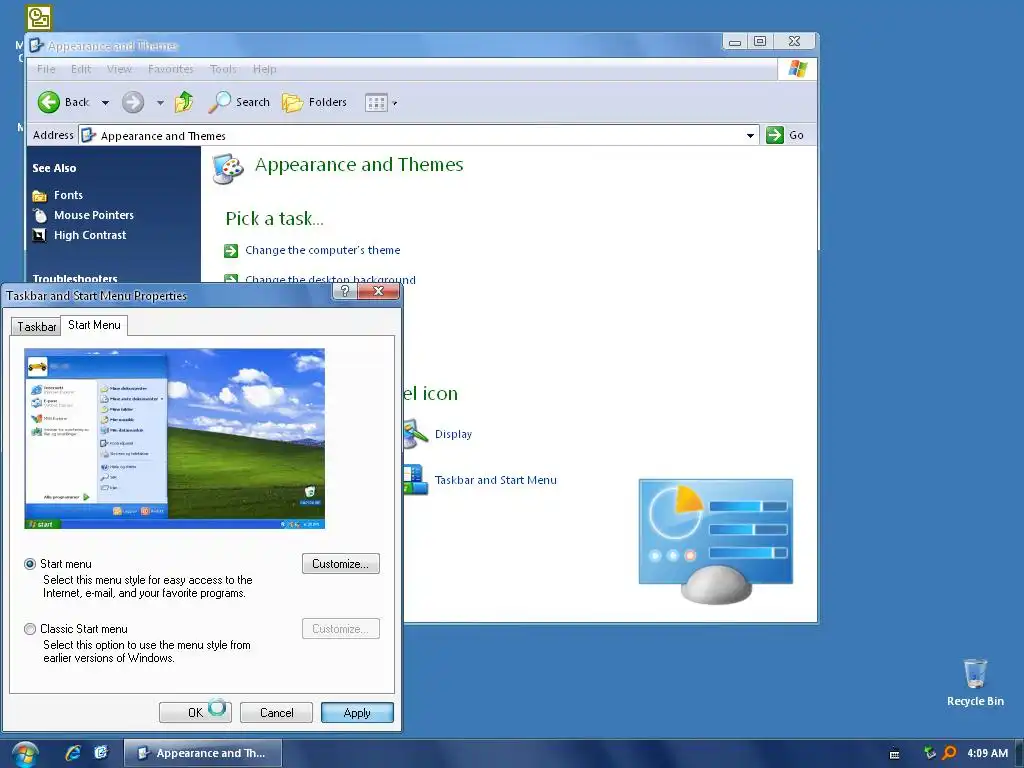Select the Start Menu tab
This screenshot has width=1024, height=768.
[x=94, y=325]
